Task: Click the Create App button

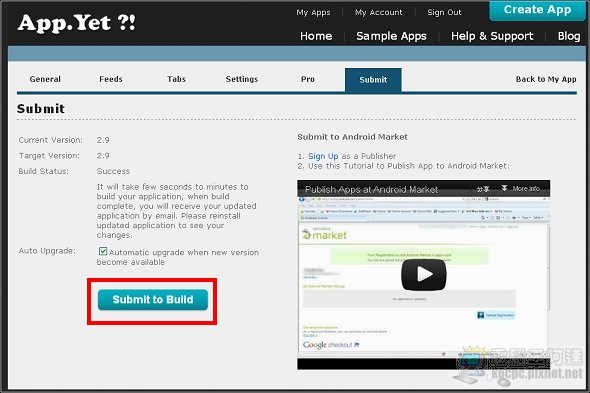Action: click(x=537, y=10)
